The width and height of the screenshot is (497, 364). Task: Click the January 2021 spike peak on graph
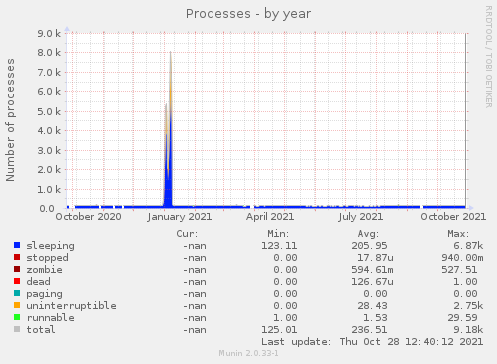coord(171,53)
